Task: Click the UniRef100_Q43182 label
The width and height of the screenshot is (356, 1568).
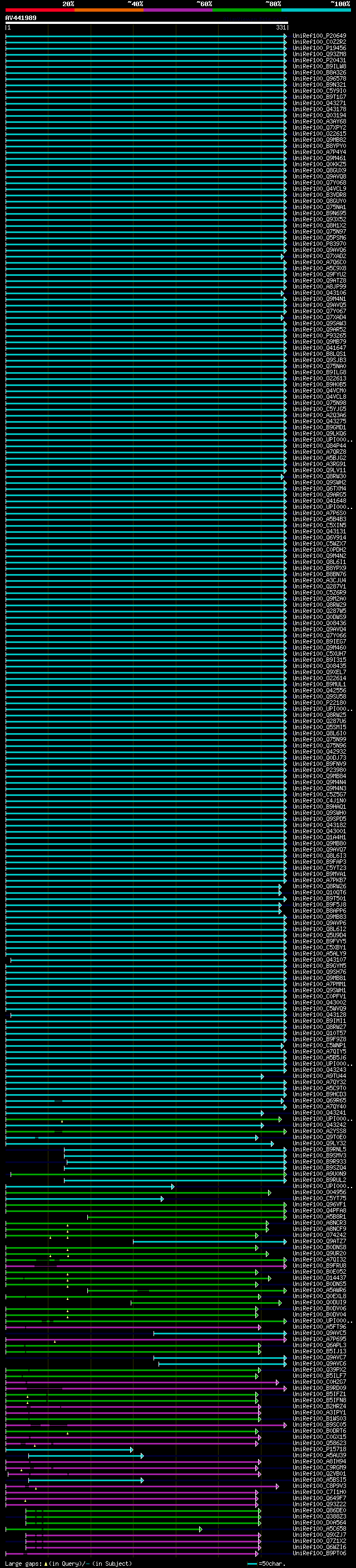Action: tap(319, 825)
